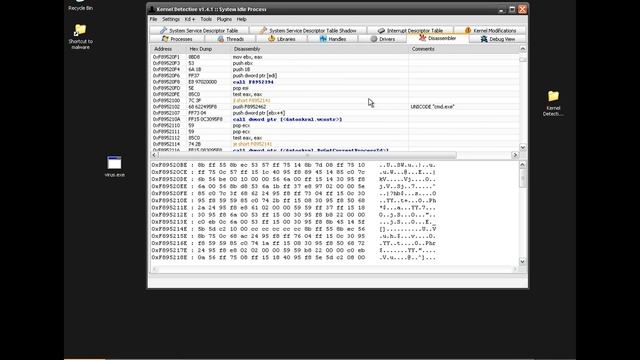640x360 pixels.
Task: Click the Interrupt Descriptor Table chip icon
Action: (x=381, y=31)
